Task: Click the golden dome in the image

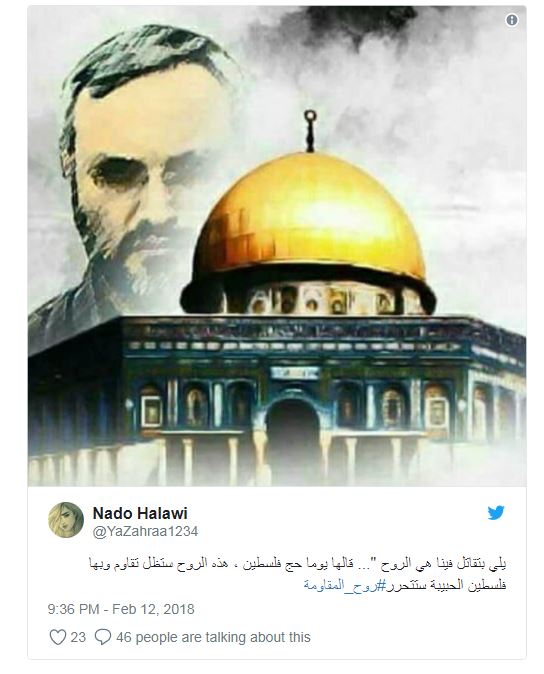Action: (308, 224)
